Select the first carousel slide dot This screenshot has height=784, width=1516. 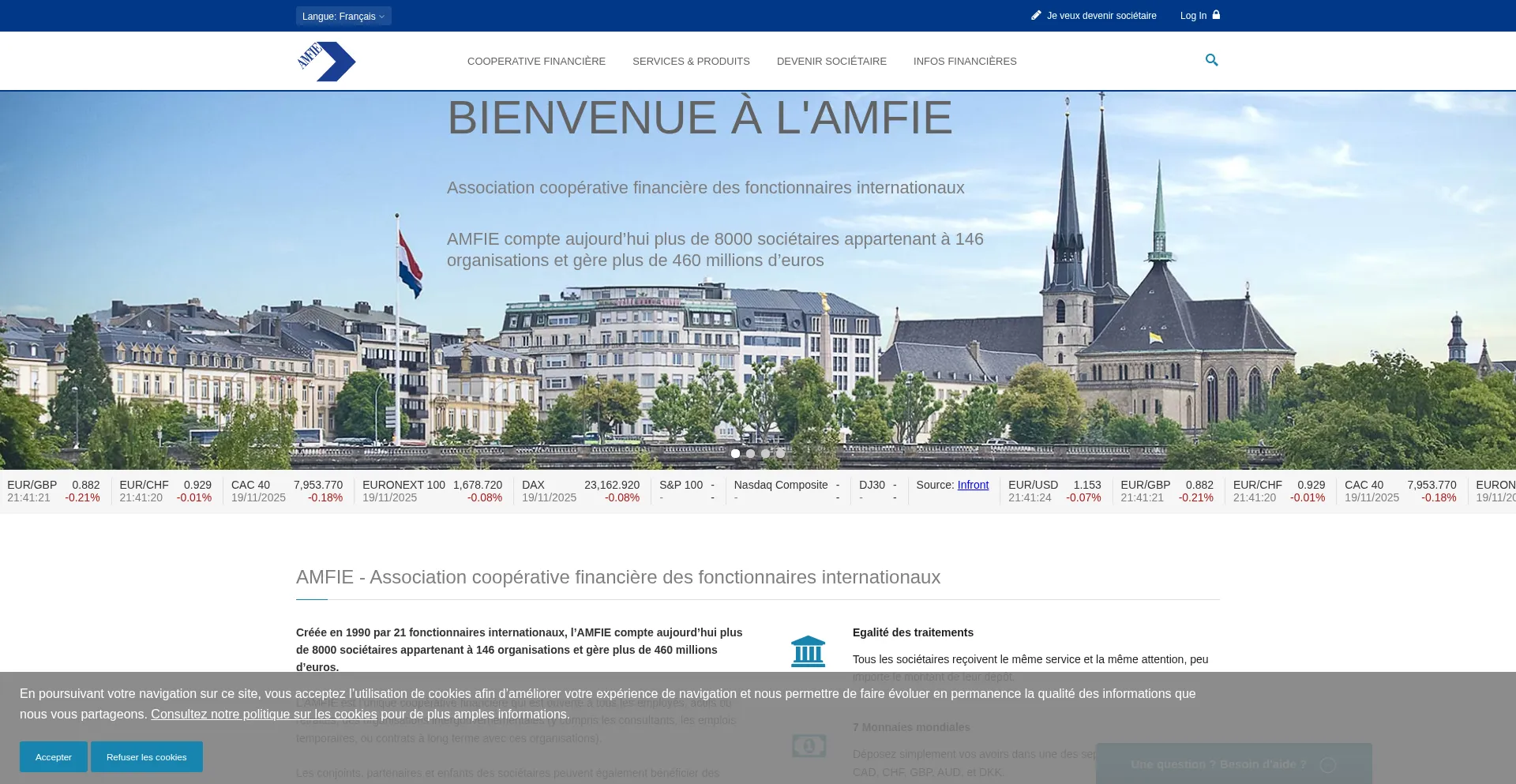click(735, 453)
